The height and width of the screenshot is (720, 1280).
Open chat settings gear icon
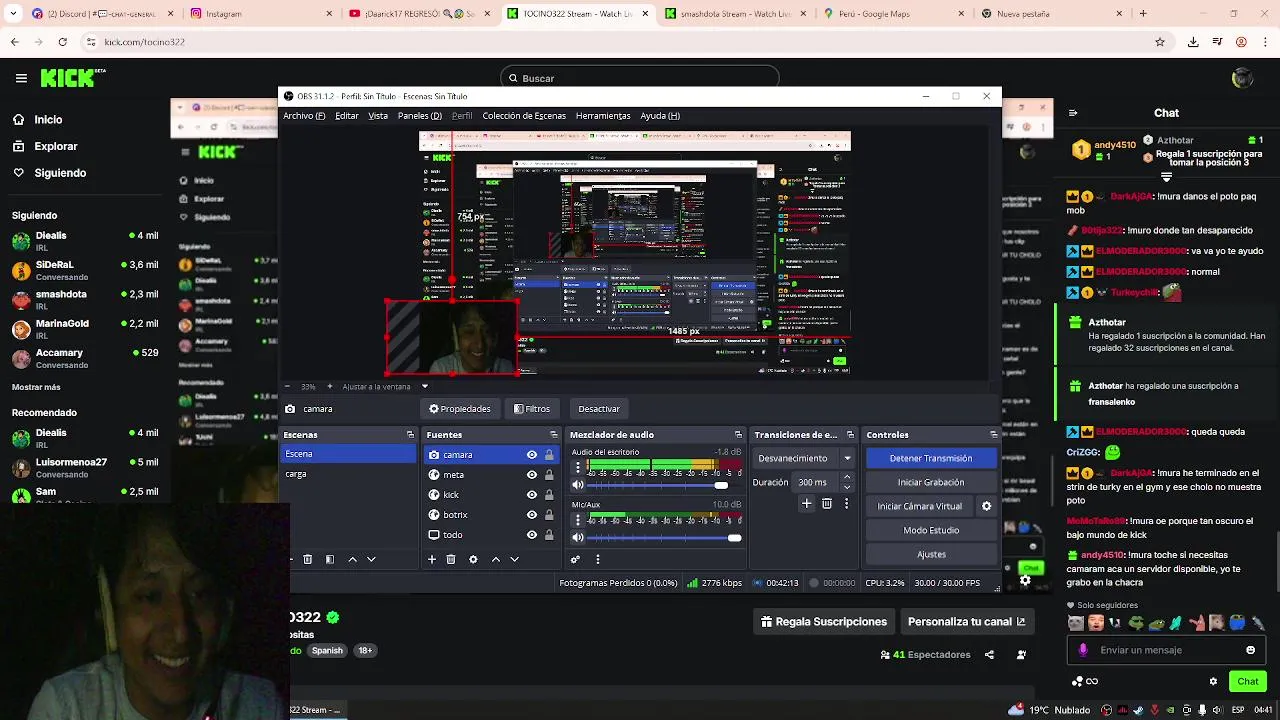[x=1213, y=682]
